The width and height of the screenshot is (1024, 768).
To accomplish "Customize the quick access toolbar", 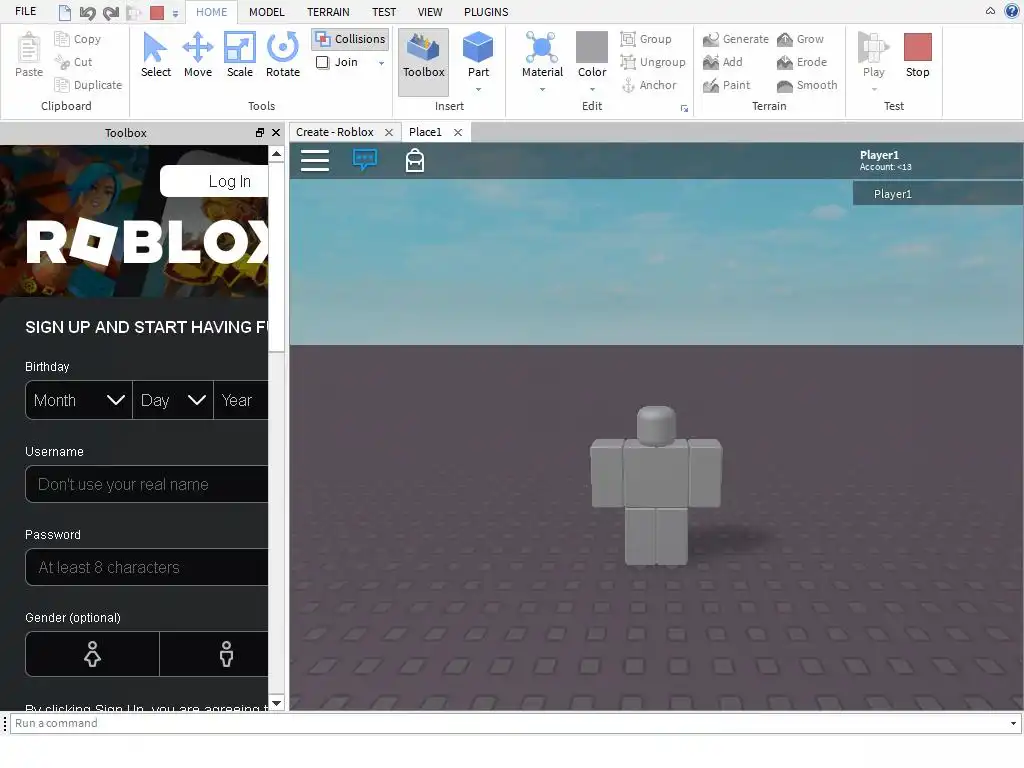I will [x=175, y=13].
